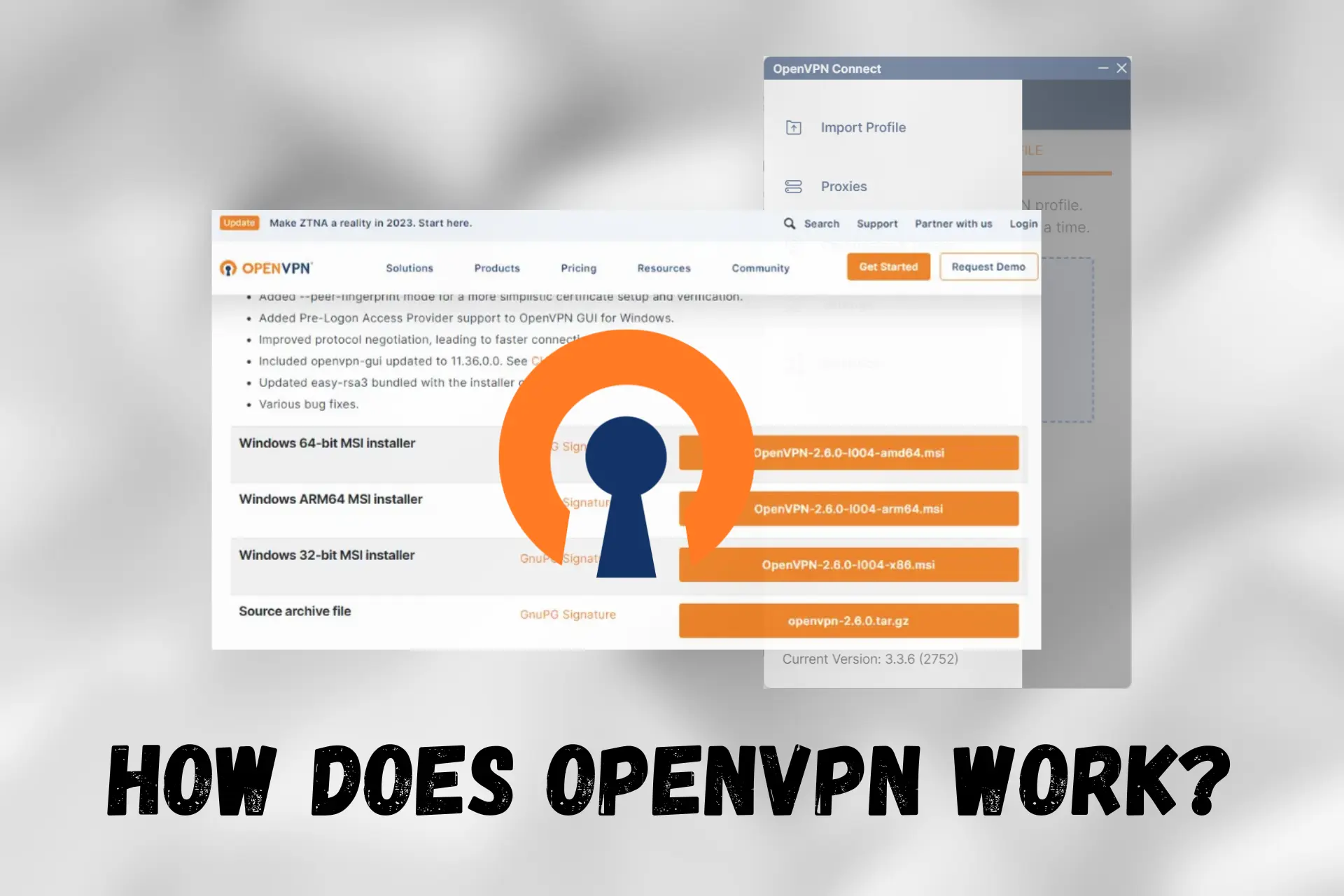Viewport: 1344px width, 896px height.
Task: Click the OpenVPN Connect window close button
Action: click(x=1121, y=68)
